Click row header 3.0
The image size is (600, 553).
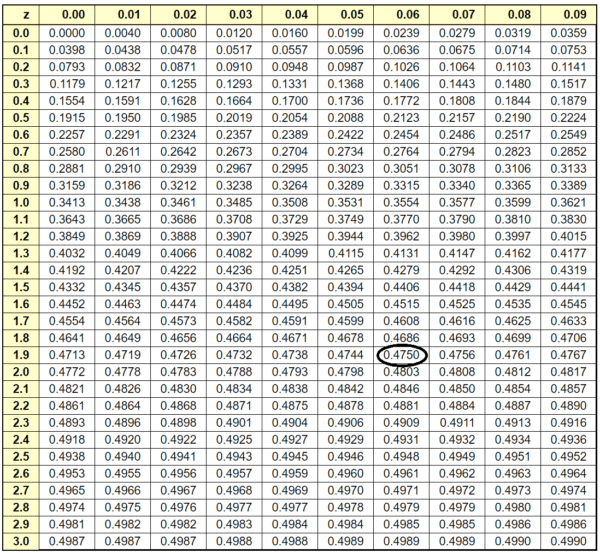tap(21, 542)
